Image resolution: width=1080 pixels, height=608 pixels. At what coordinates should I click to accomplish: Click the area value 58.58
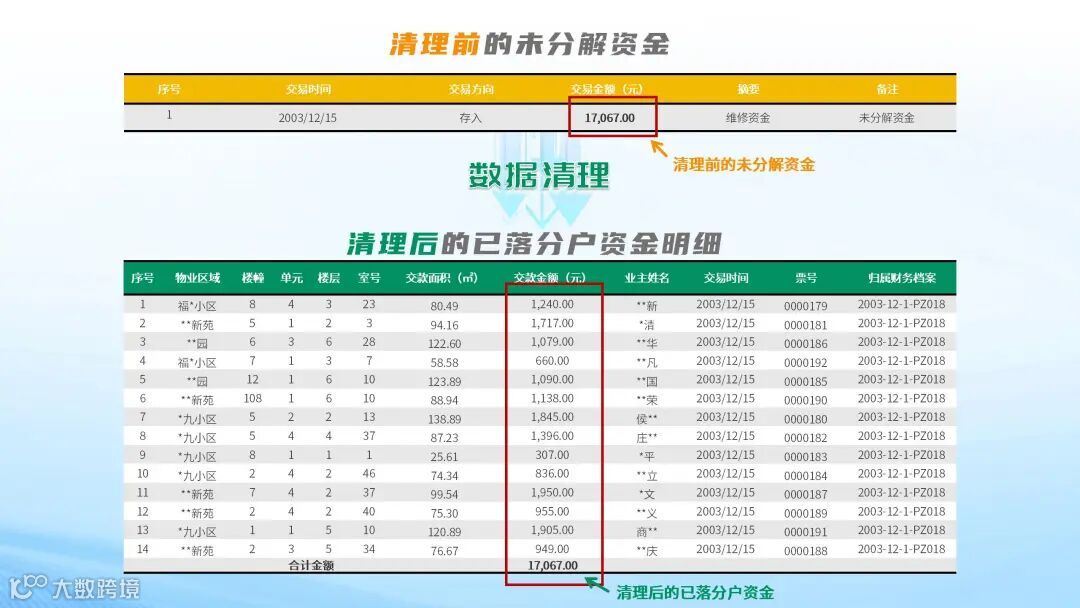444,362
